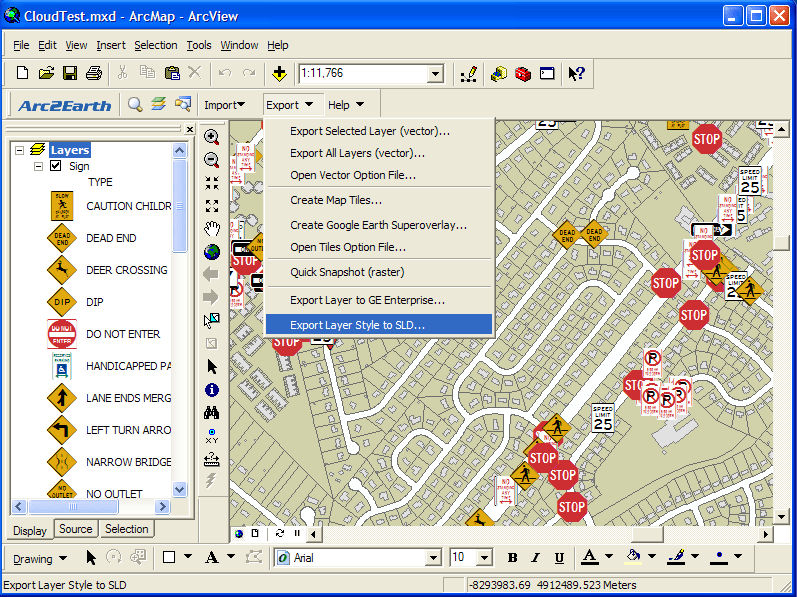Open a map document with folder icon
The height and width of the screenshot is (597, 797).
[x=46, y=74]
